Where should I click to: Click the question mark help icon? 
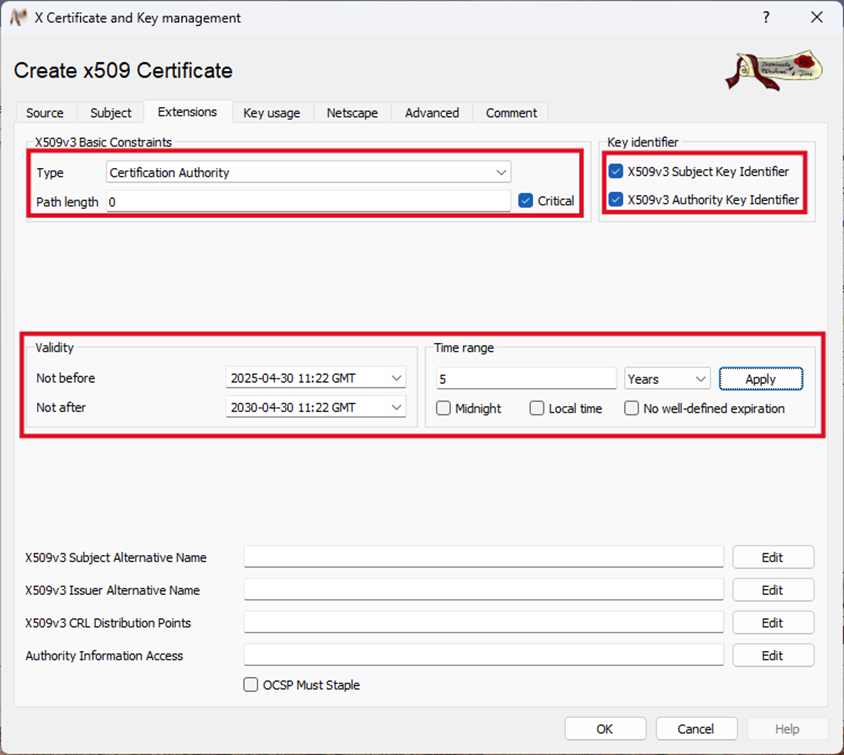(x=766, y=18)
